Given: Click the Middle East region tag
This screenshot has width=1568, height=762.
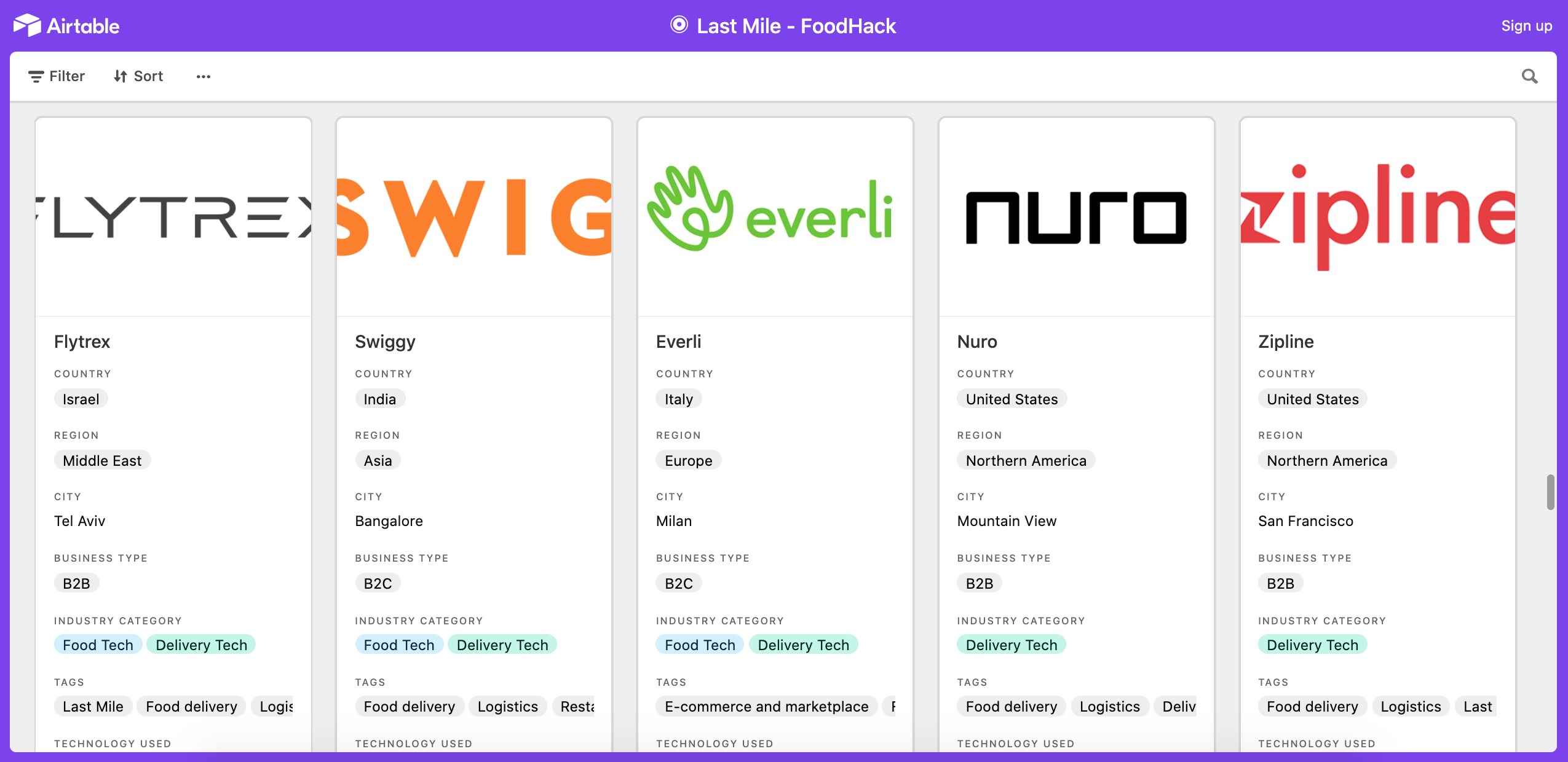Looking at the screenshot, I should tap(102, 460).
